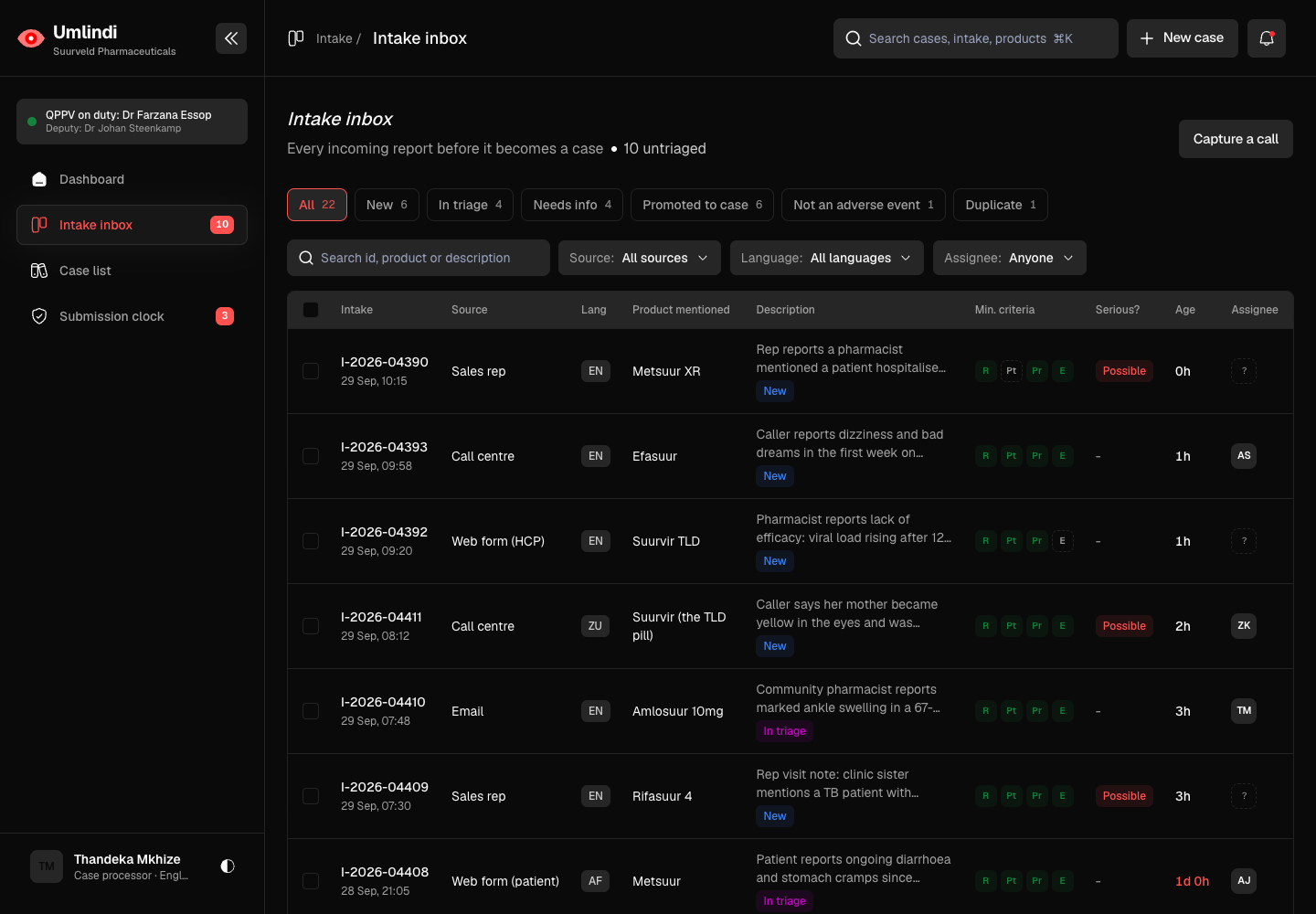This screenshot has height=914, width=1316.
Task: Click the Dashboard sidebar icon
Action: [39, 179]
